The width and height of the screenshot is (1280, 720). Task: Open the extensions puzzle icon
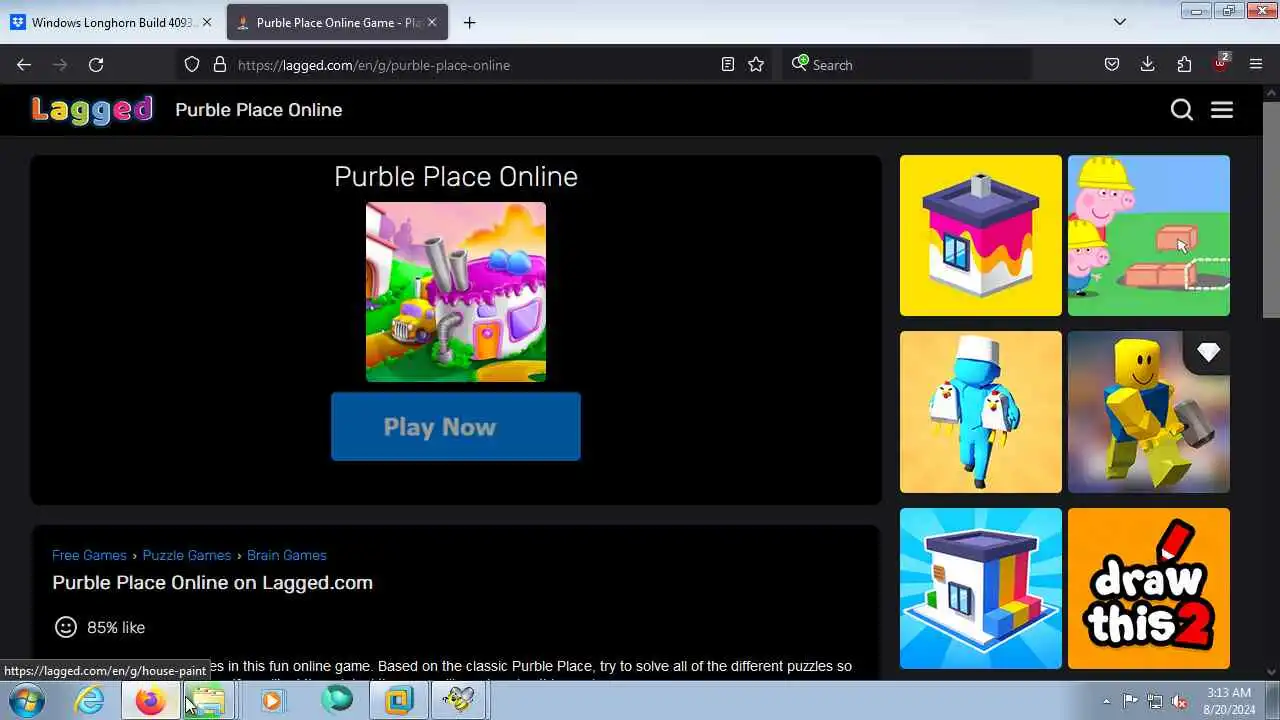(x=1184, y=65)
